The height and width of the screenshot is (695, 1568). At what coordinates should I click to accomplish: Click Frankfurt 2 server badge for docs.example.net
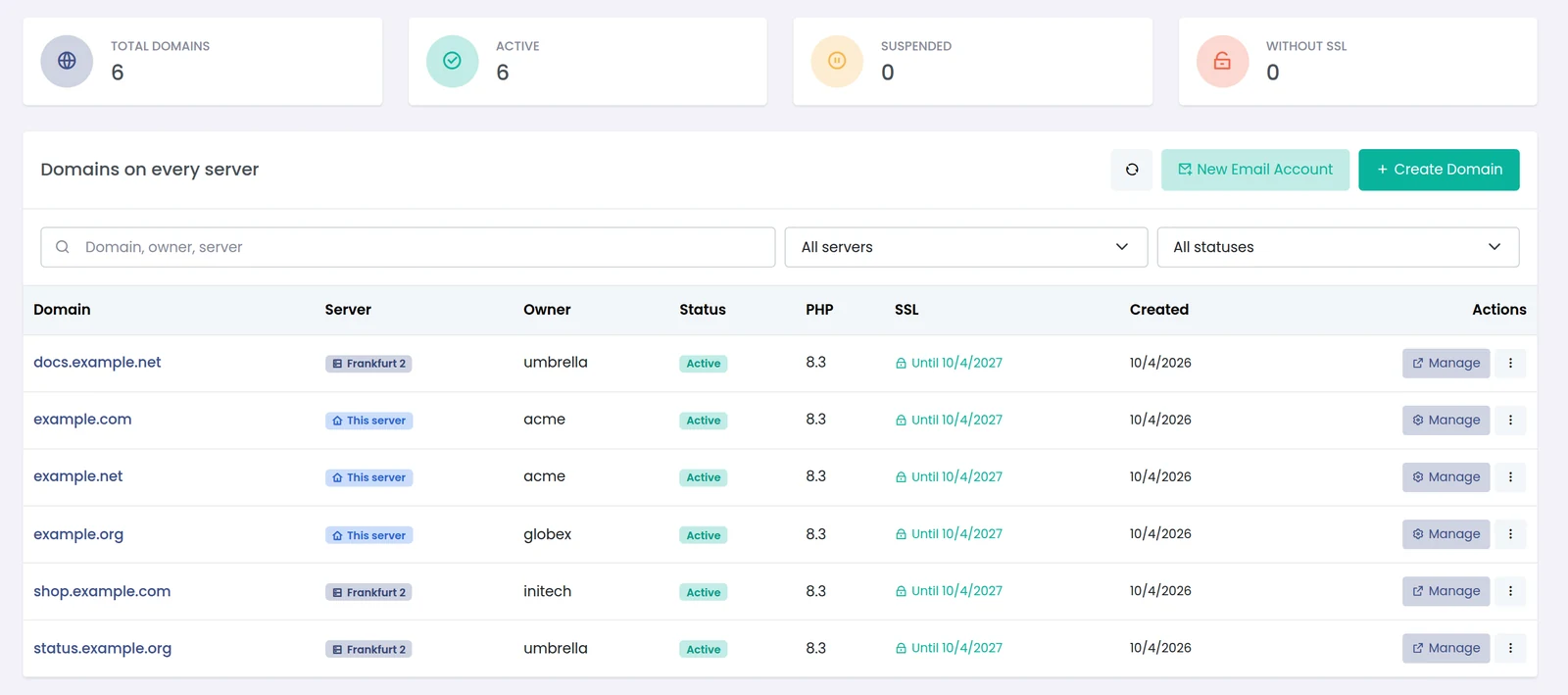tap(368, 364)
